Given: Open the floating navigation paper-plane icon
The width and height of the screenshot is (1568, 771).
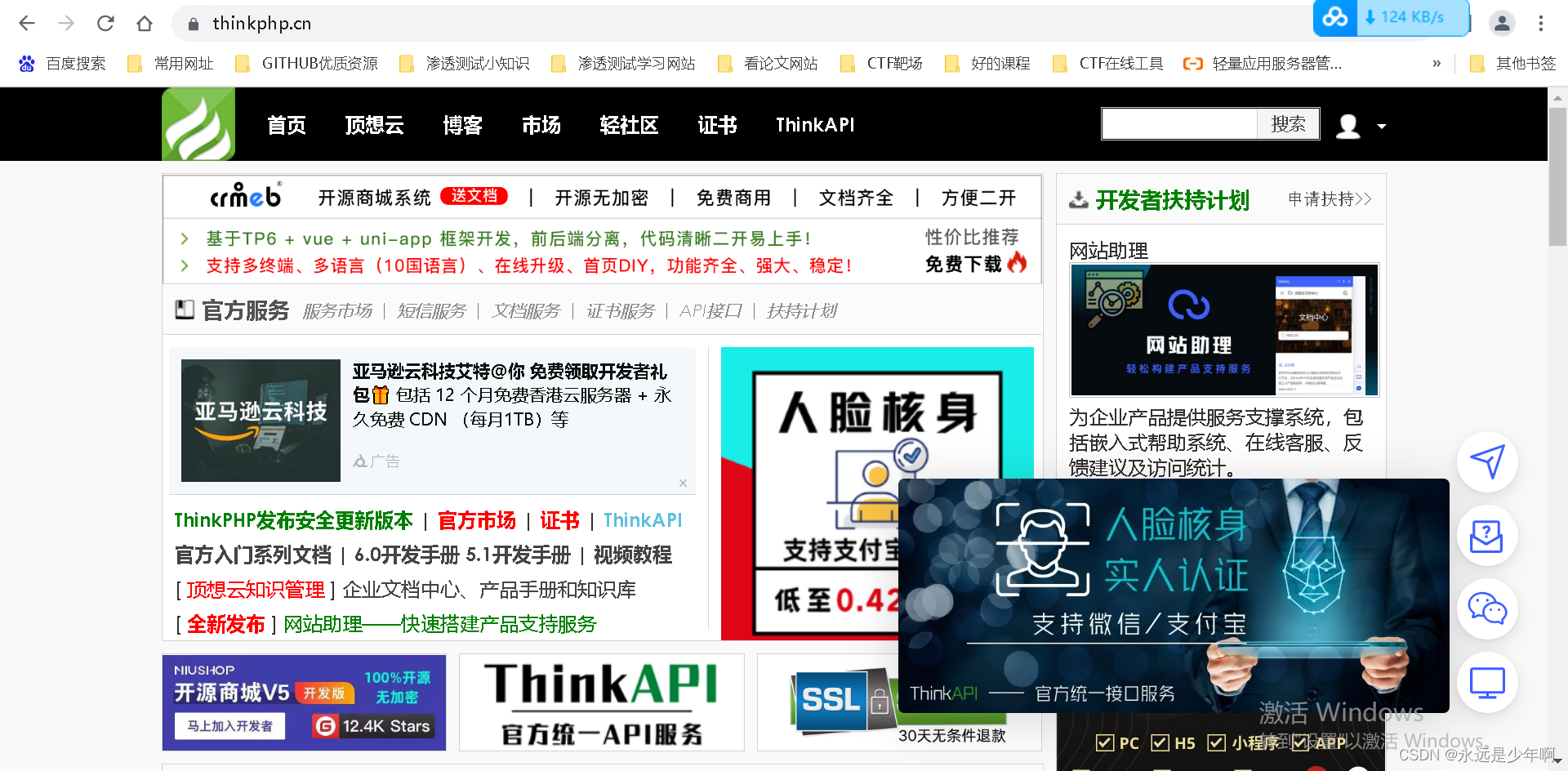Looking at the screenshot, I should coord(1487,462).
